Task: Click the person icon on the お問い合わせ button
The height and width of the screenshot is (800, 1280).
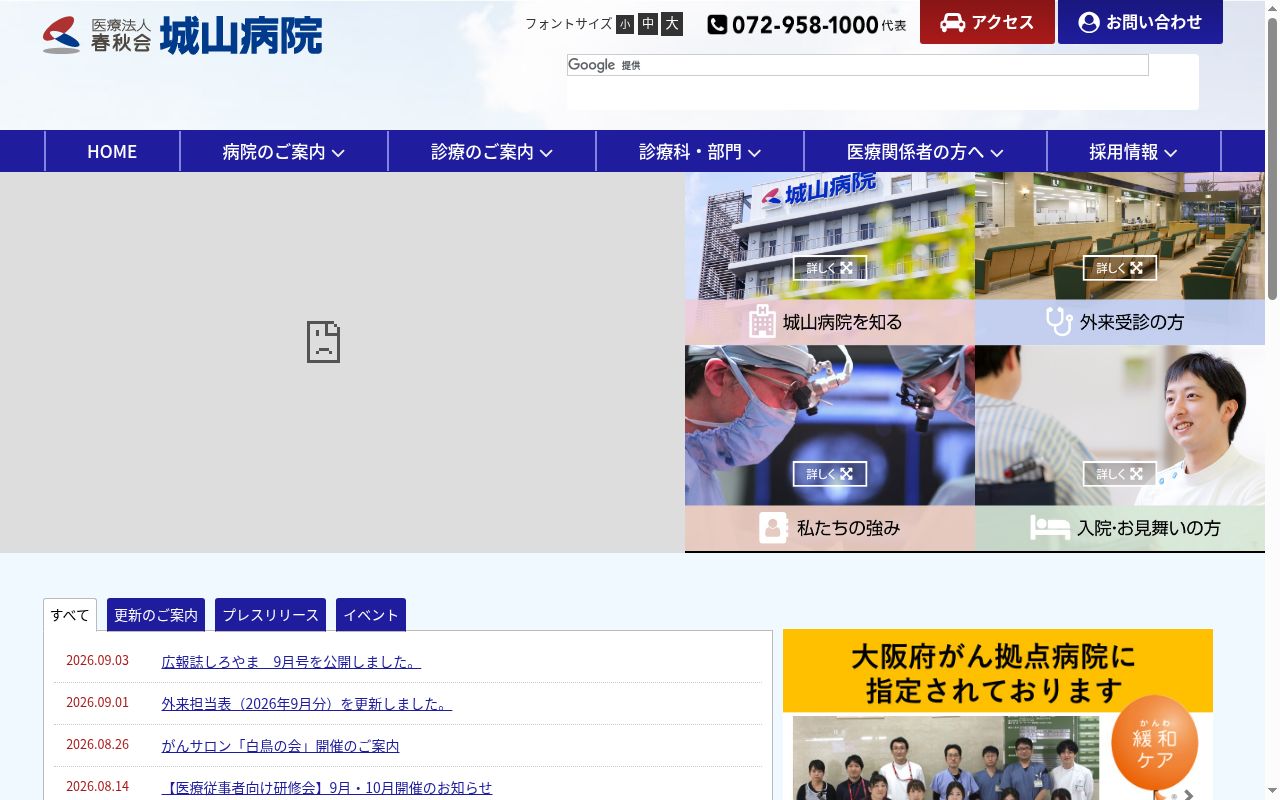Action: [1089, 22]
